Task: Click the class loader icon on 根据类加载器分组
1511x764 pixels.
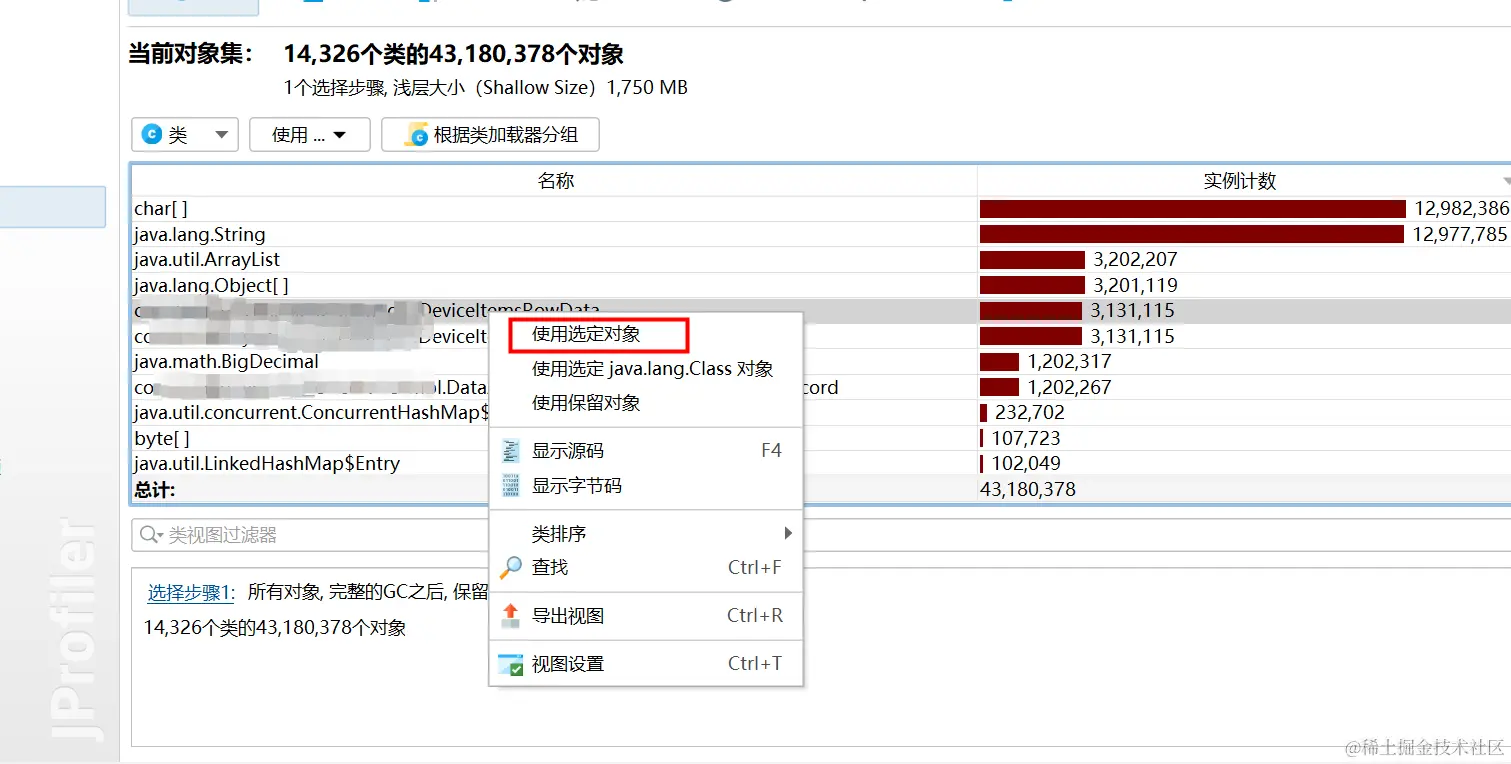Action: 416,134
